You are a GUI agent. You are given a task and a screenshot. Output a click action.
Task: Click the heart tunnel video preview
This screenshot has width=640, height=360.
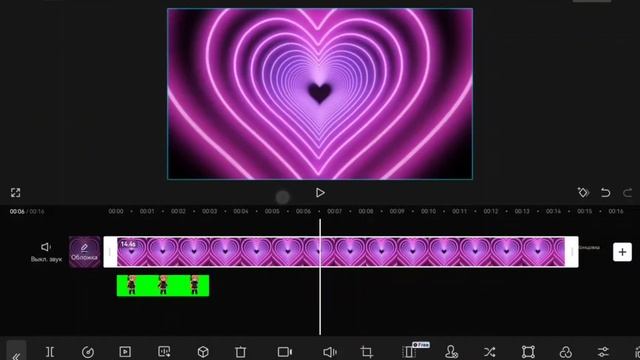pos(320,94)
